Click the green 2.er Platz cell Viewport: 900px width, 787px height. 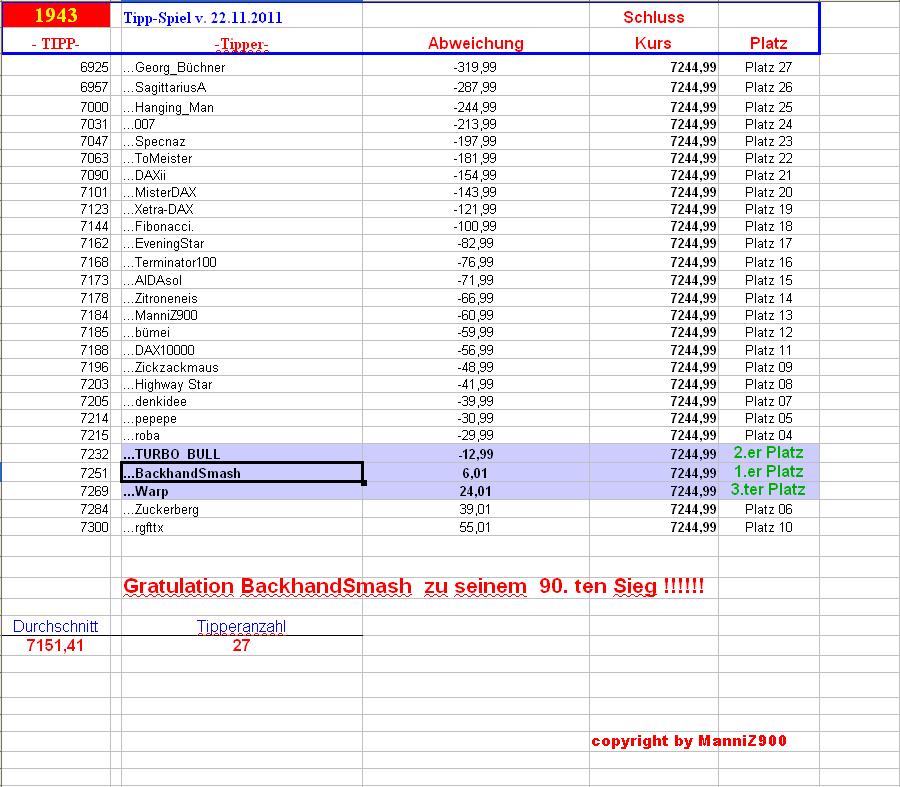[769, 453]
